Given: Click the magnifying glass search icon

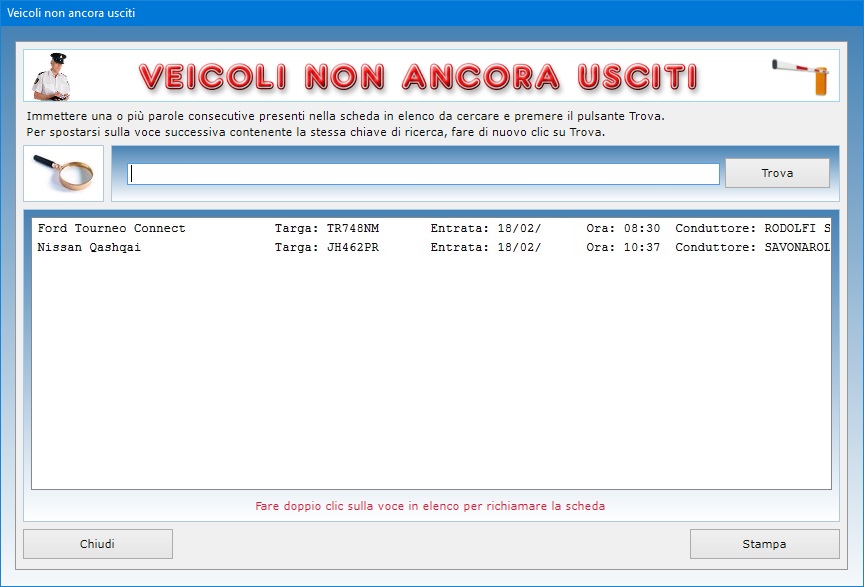Looking at the screenshot, I should [x=63, y=173].
